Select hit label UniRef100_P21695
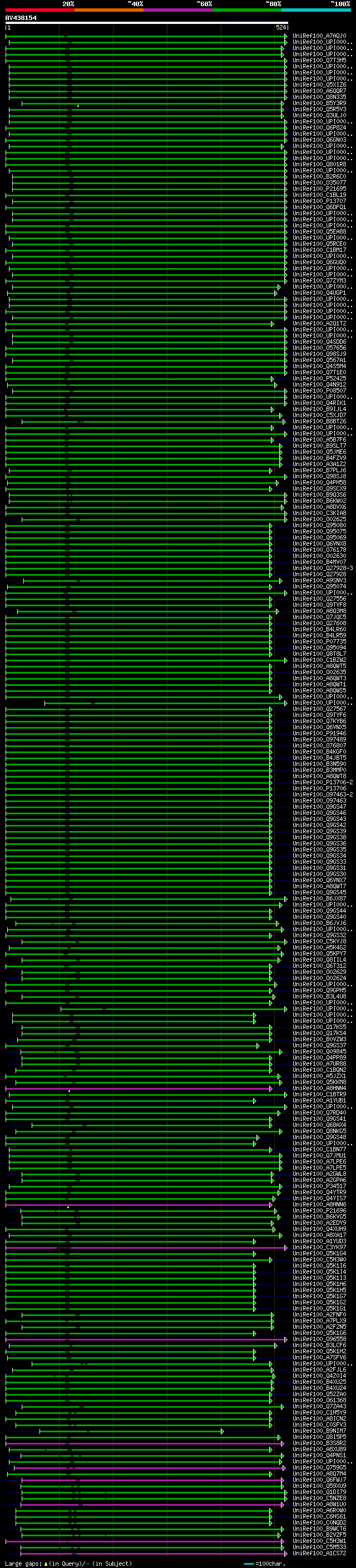The width and height of the screenshot is (356, 1568). (319, 189)
